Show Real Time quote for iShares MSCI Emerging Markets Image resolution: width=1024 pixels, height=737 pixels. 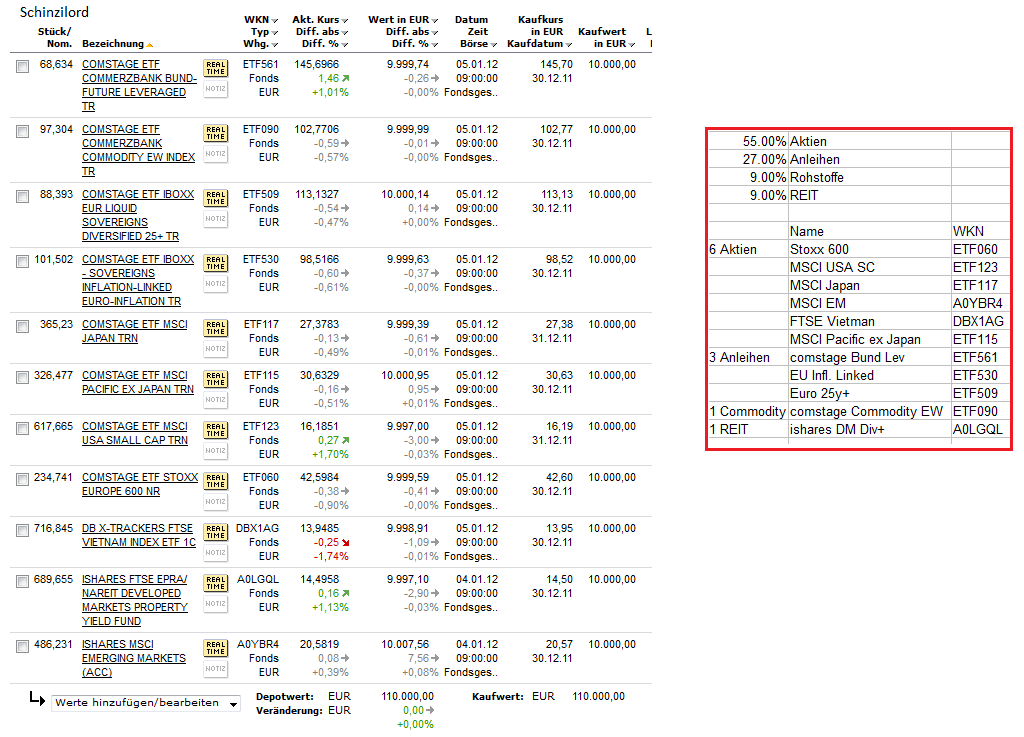coord(216,648)
